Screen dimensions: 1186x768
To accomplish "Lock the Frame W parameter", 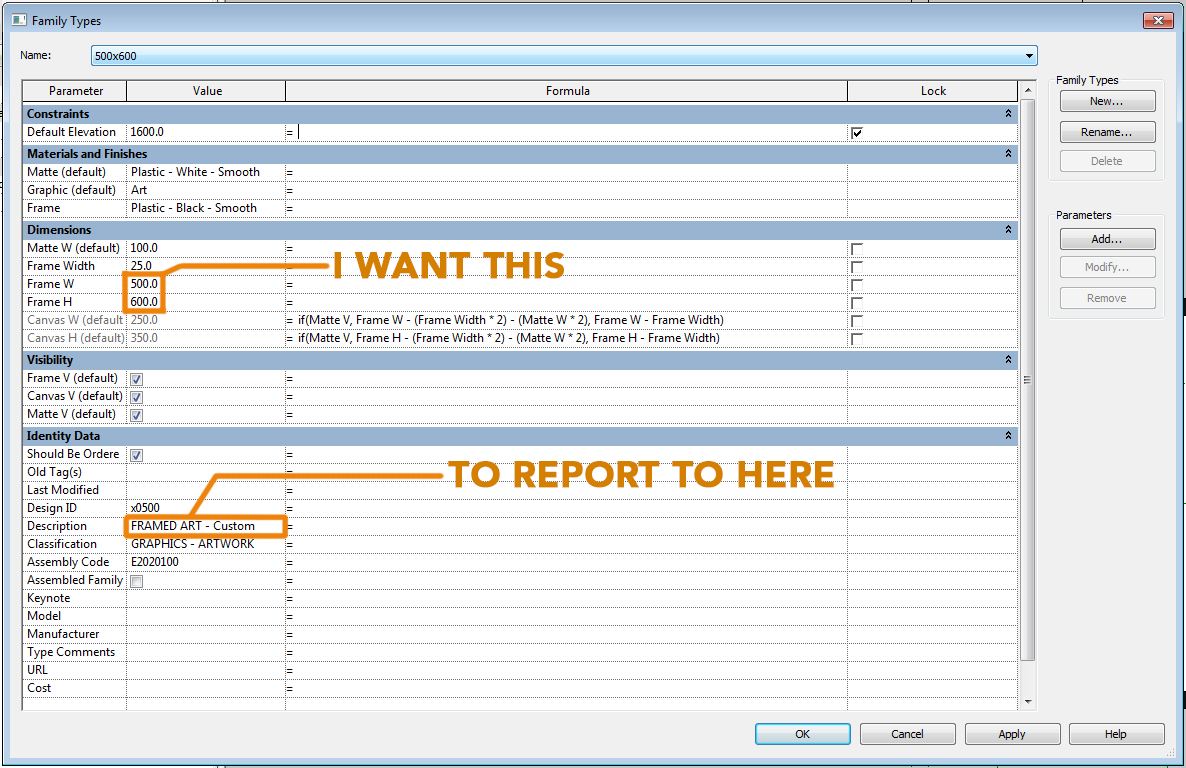I will [856, 283].
